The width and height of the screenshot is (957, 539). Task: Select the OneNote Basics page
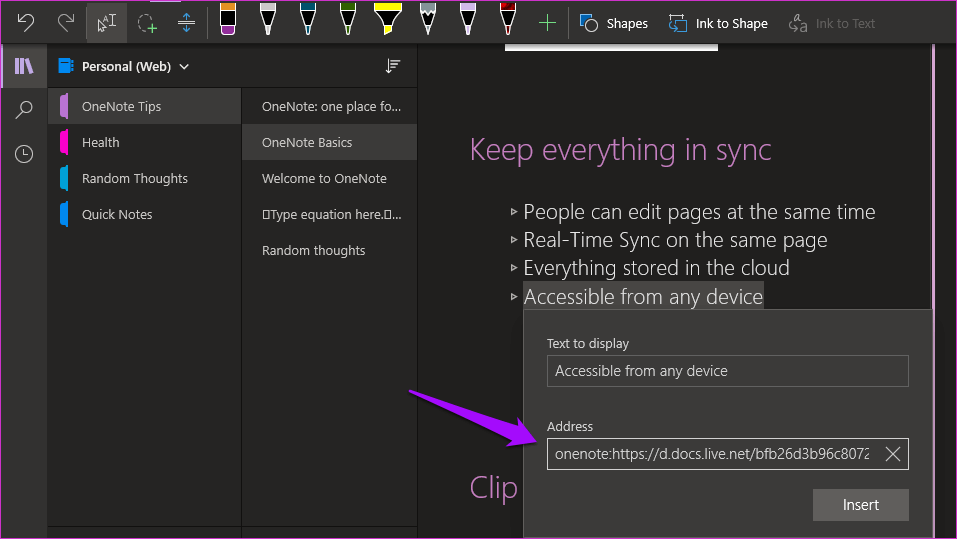[x=330, y=142]
